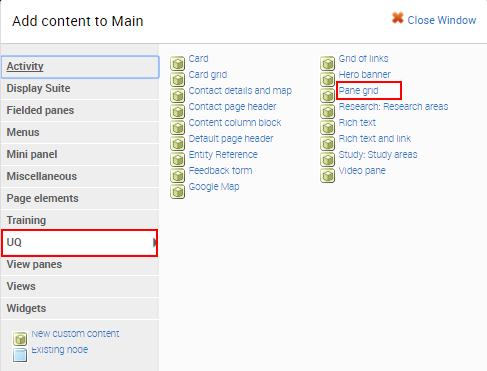Click the red X close icon

click(x=398, y=18)
